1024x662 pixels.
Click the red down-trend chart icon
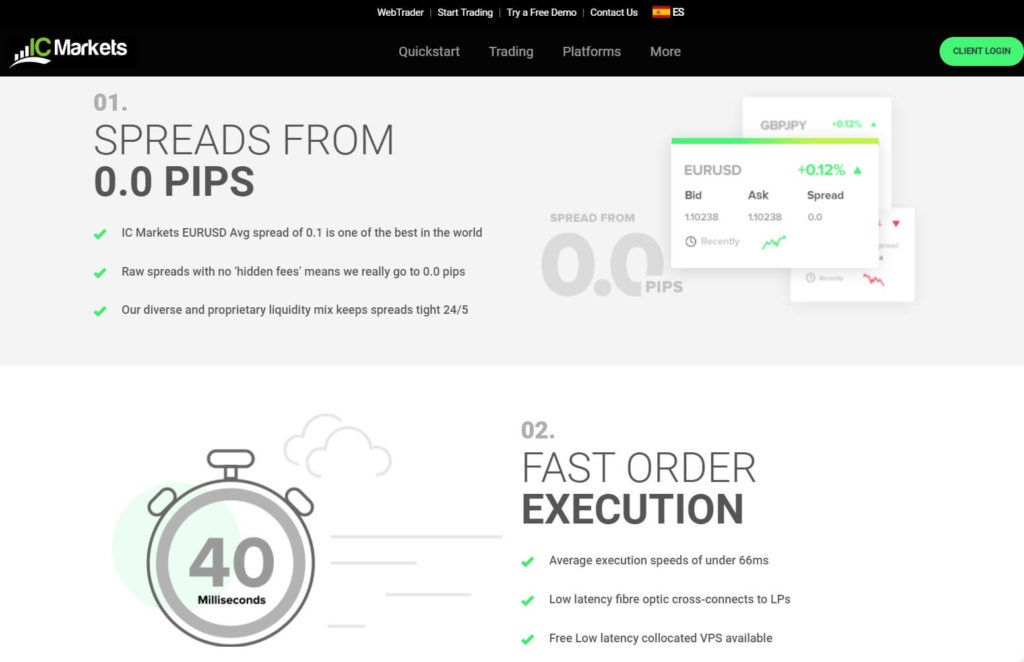point(874,279)
